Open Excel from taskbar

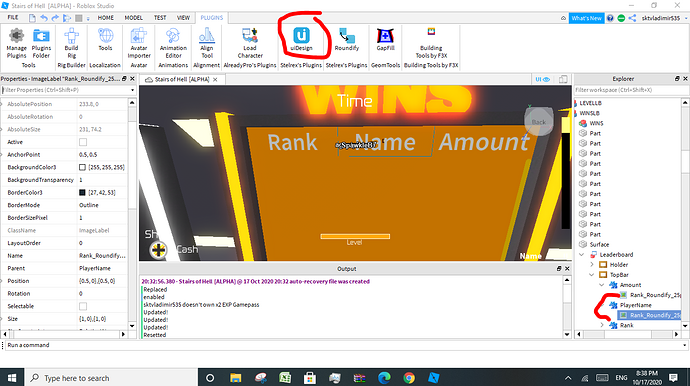pyautogui.click(x=285, y=378)
